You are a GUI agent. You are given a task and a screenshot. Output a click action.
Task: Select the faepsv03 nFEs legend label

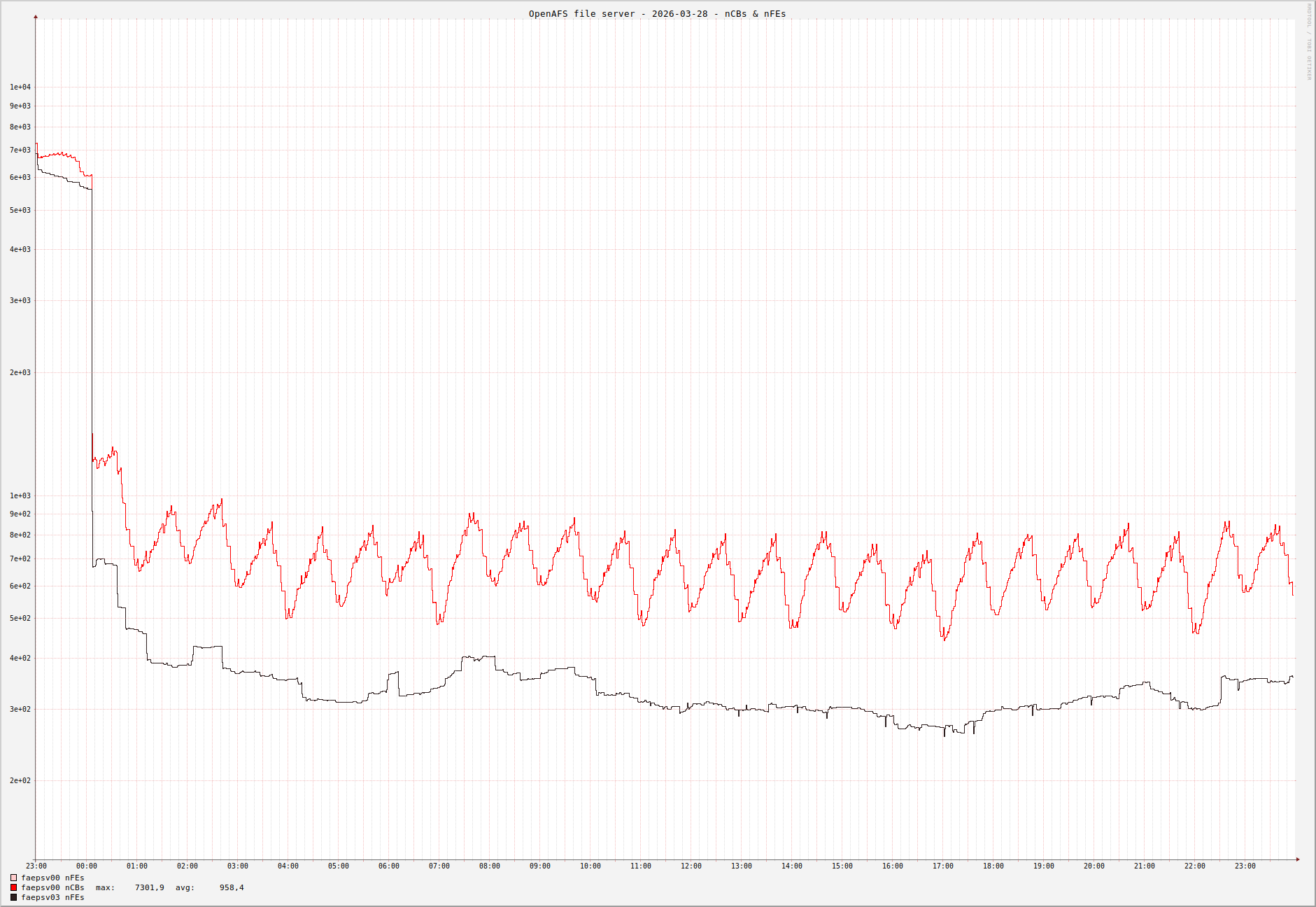[52, 897]
